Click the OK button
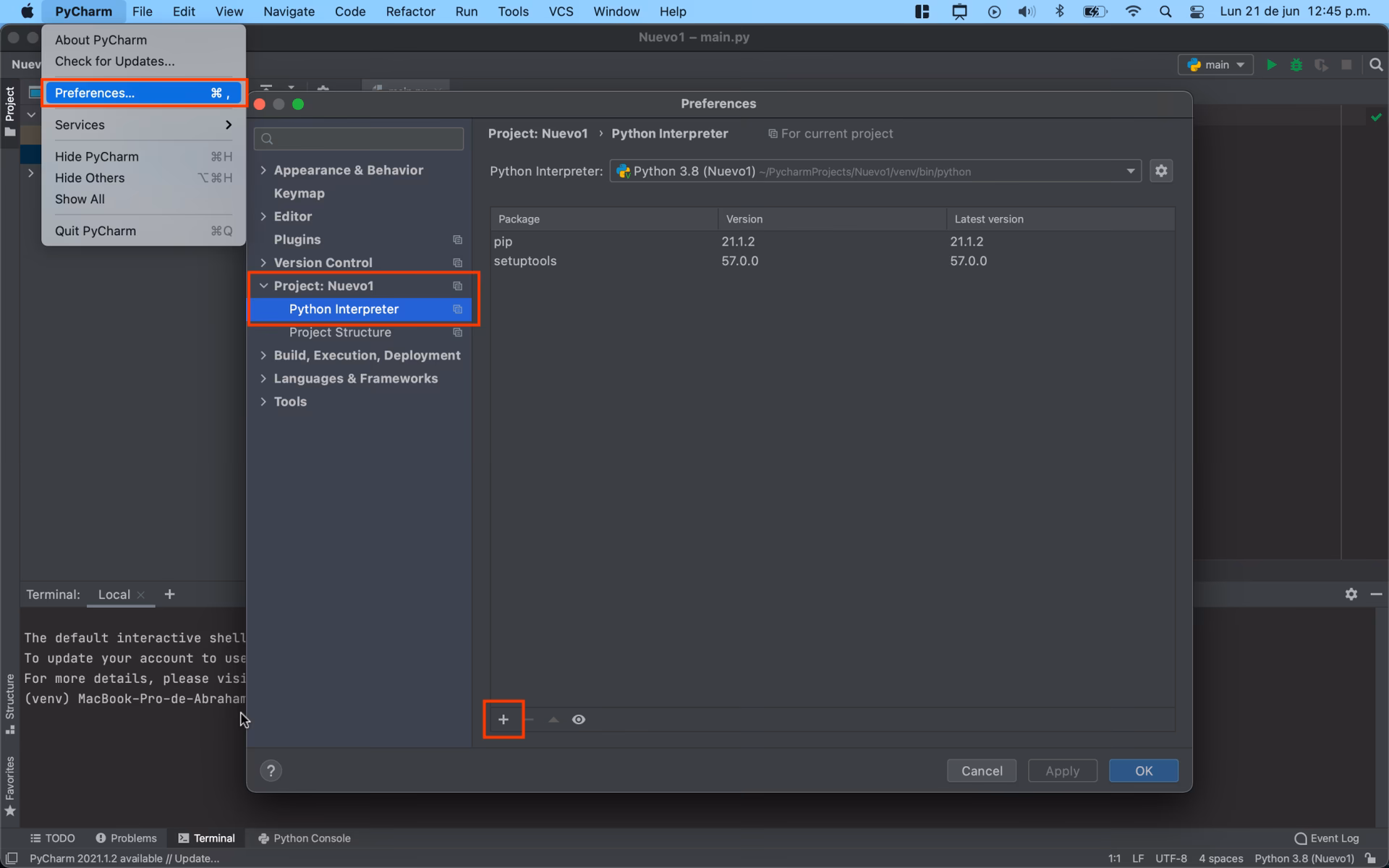Image resolution: width=1389 pixels, height=868 pixels. click(1143, 770)
